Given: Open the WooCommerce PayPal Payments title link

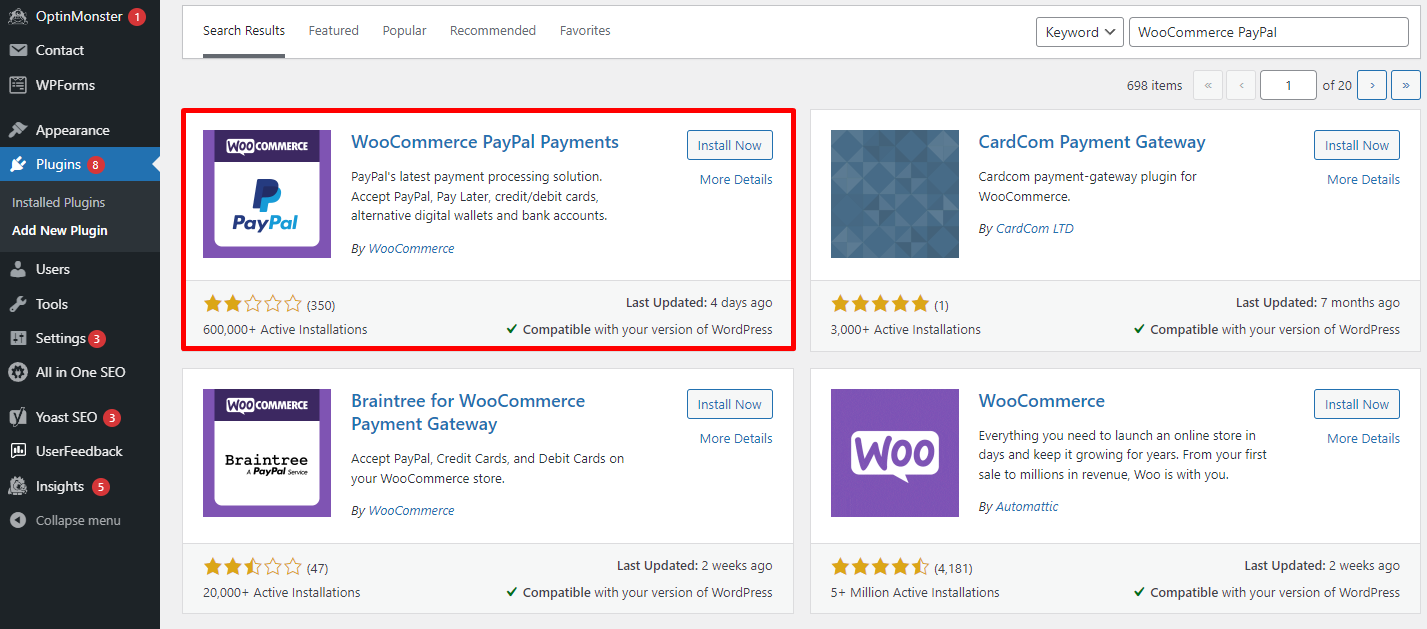Looking at the screenshot, I should [485, 142].
